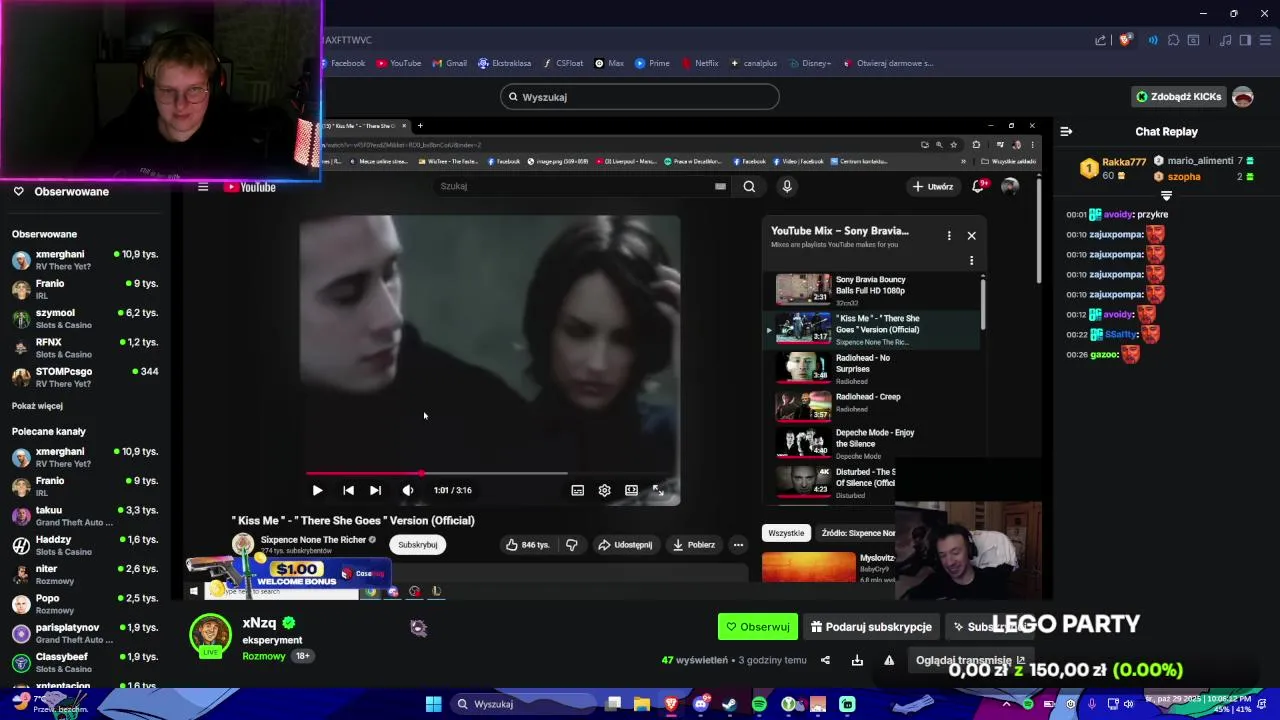Viewport: 1280px width, 720px height.
Task: Dislike the Kiss Me video
Action: coord(572,545)
